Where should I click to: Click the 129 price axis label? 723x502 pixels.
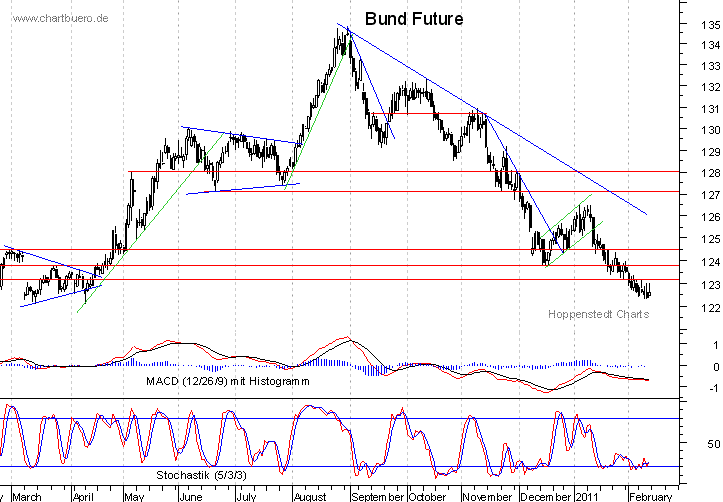(x=711, y=152)
